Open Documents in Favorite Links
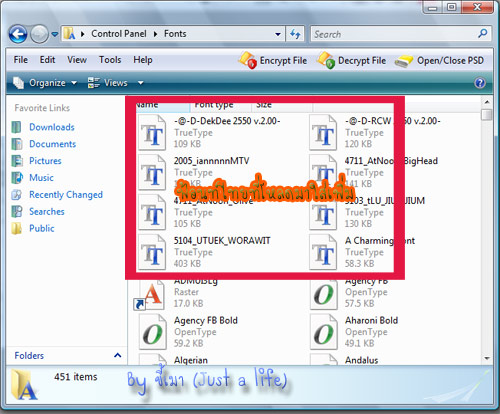This screenshot has width=500, height=414. tap(52, 144)
